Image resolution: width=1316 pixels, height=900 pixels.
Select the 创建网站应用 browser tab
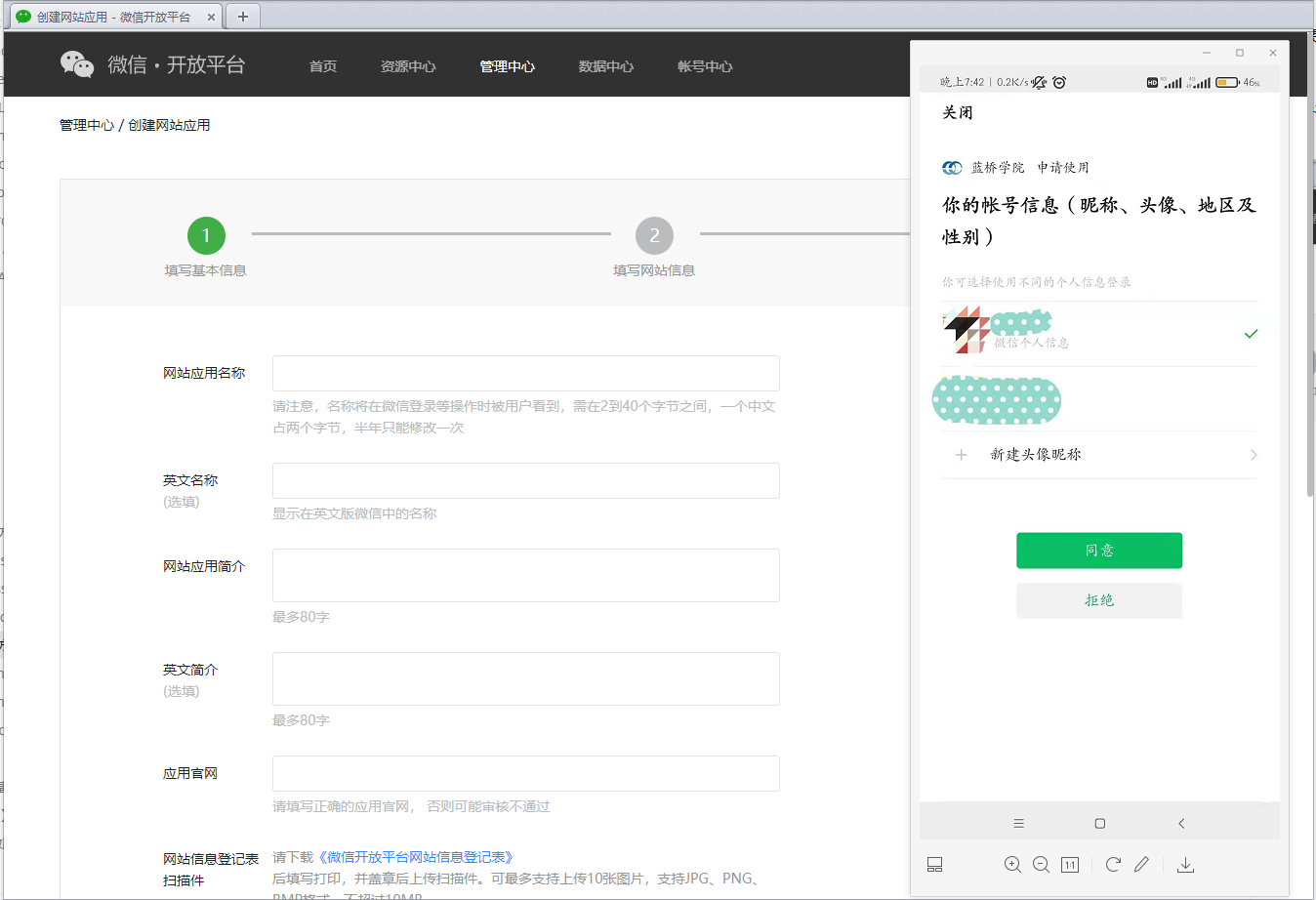(x=115, y=17)
